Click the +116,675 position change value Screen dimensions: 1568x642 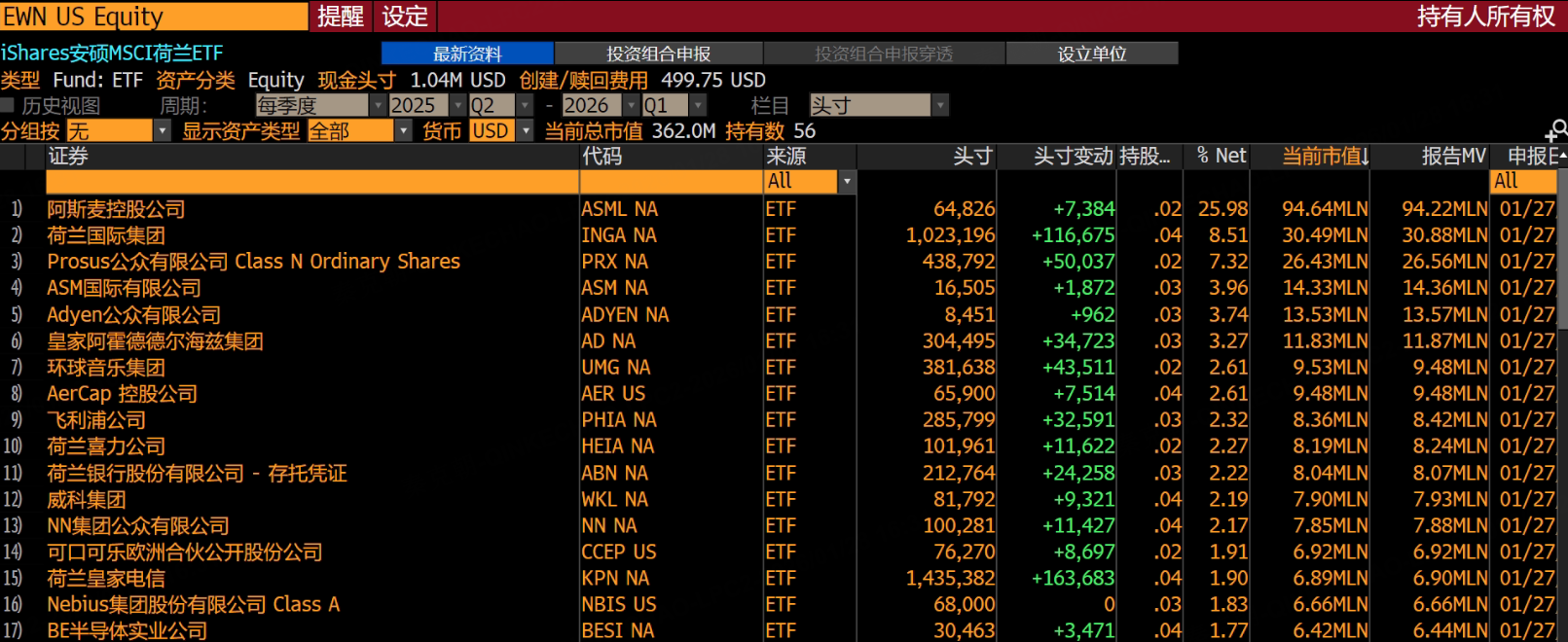point(1073,235)
